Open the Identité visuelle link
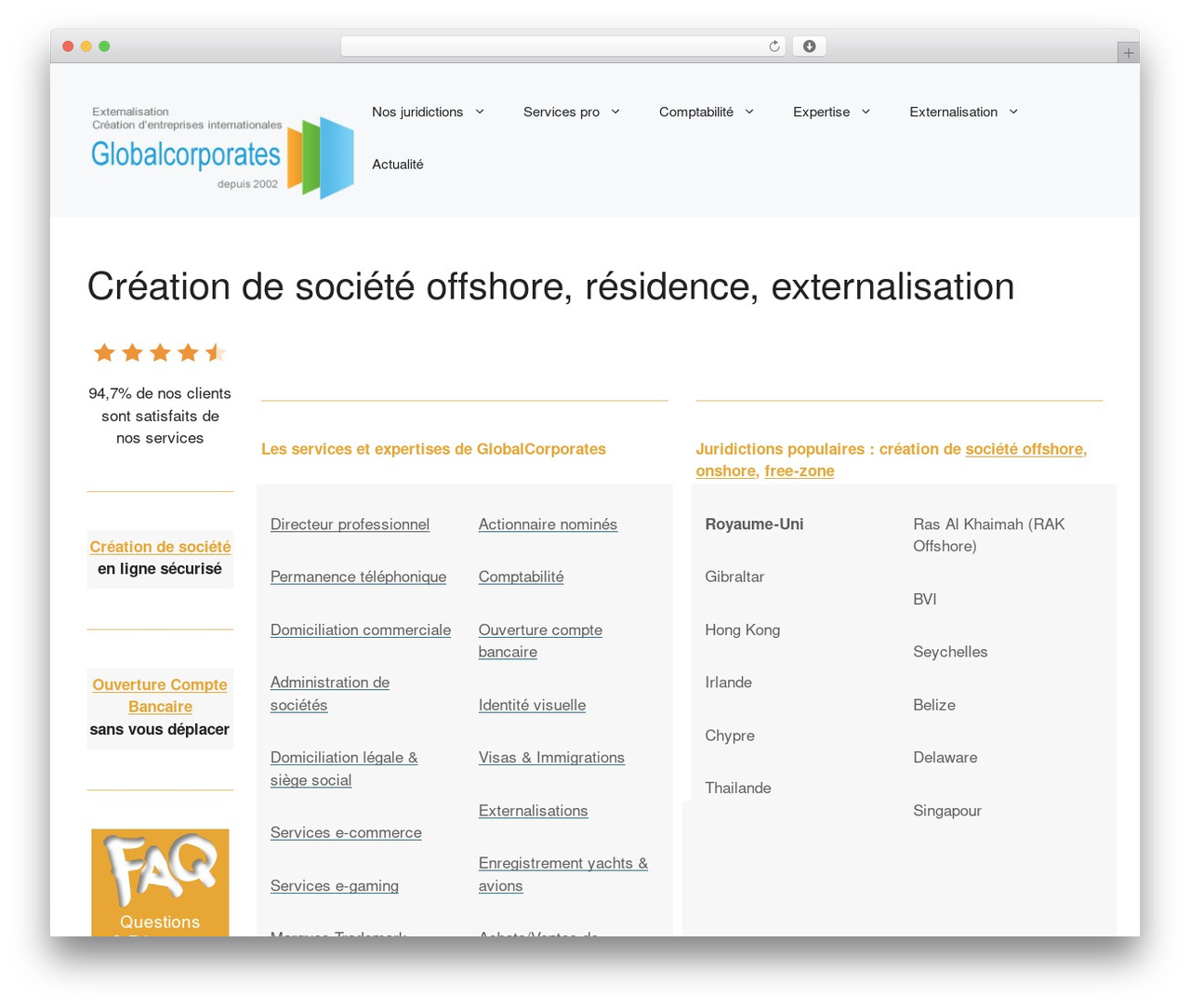The width and height of the screenshot is (1190, 1008). (x=532, y=705)
